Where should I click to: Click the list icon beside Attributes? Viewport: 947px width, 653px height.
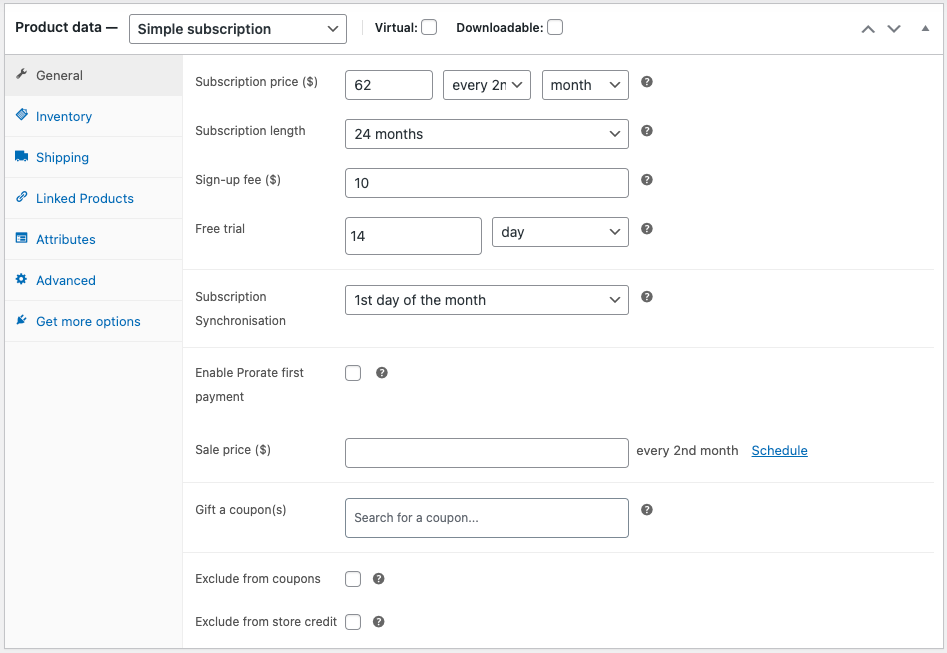coord(22,238)
